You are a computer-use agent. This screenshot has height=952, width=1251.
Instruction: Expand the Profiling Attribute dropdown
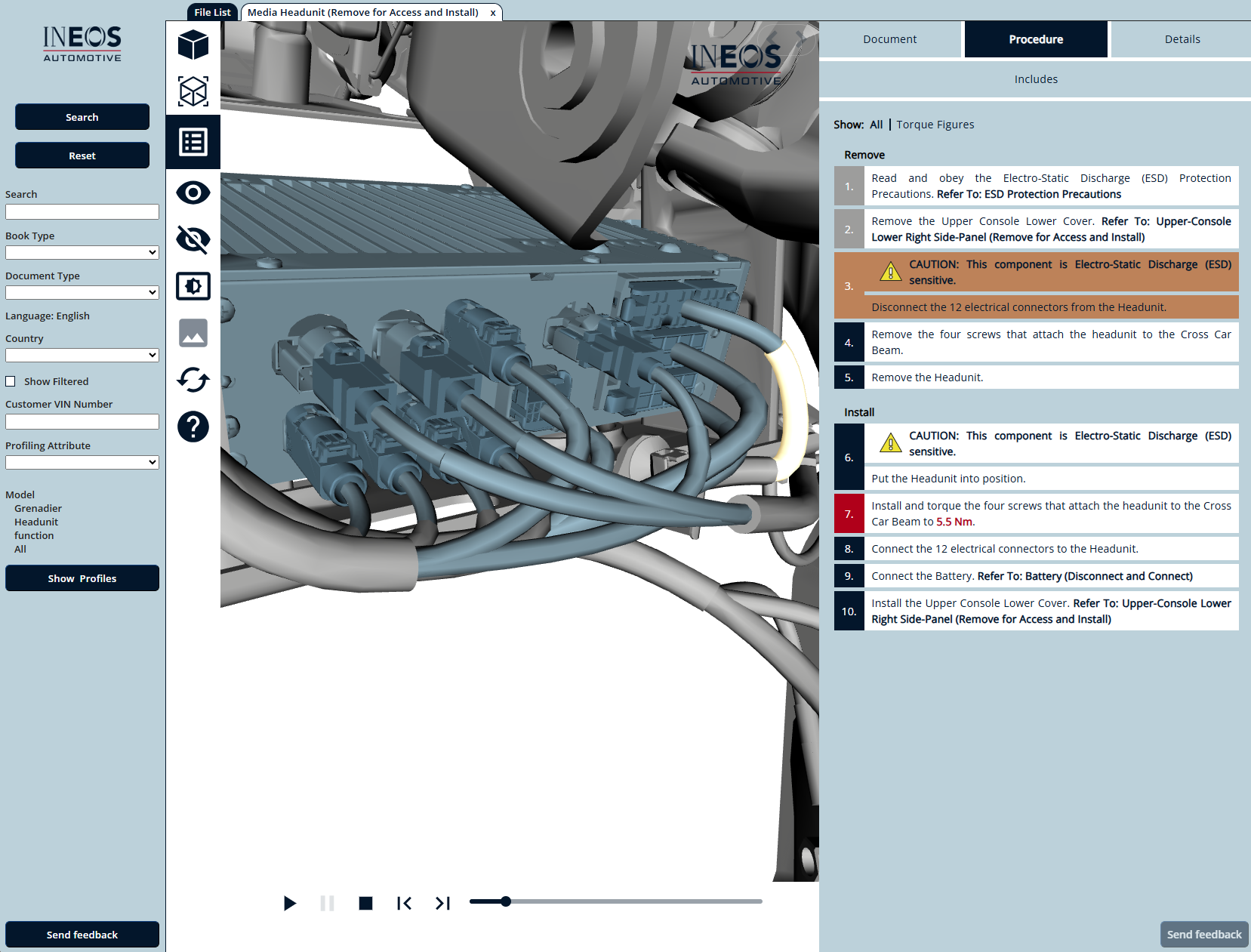click(x=82, y=462)
